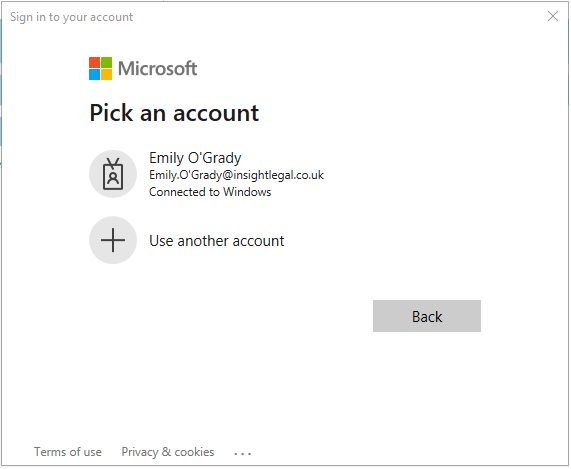Click the ID badge avatar icon
The image size is (571, 469).
coord(113,174)
